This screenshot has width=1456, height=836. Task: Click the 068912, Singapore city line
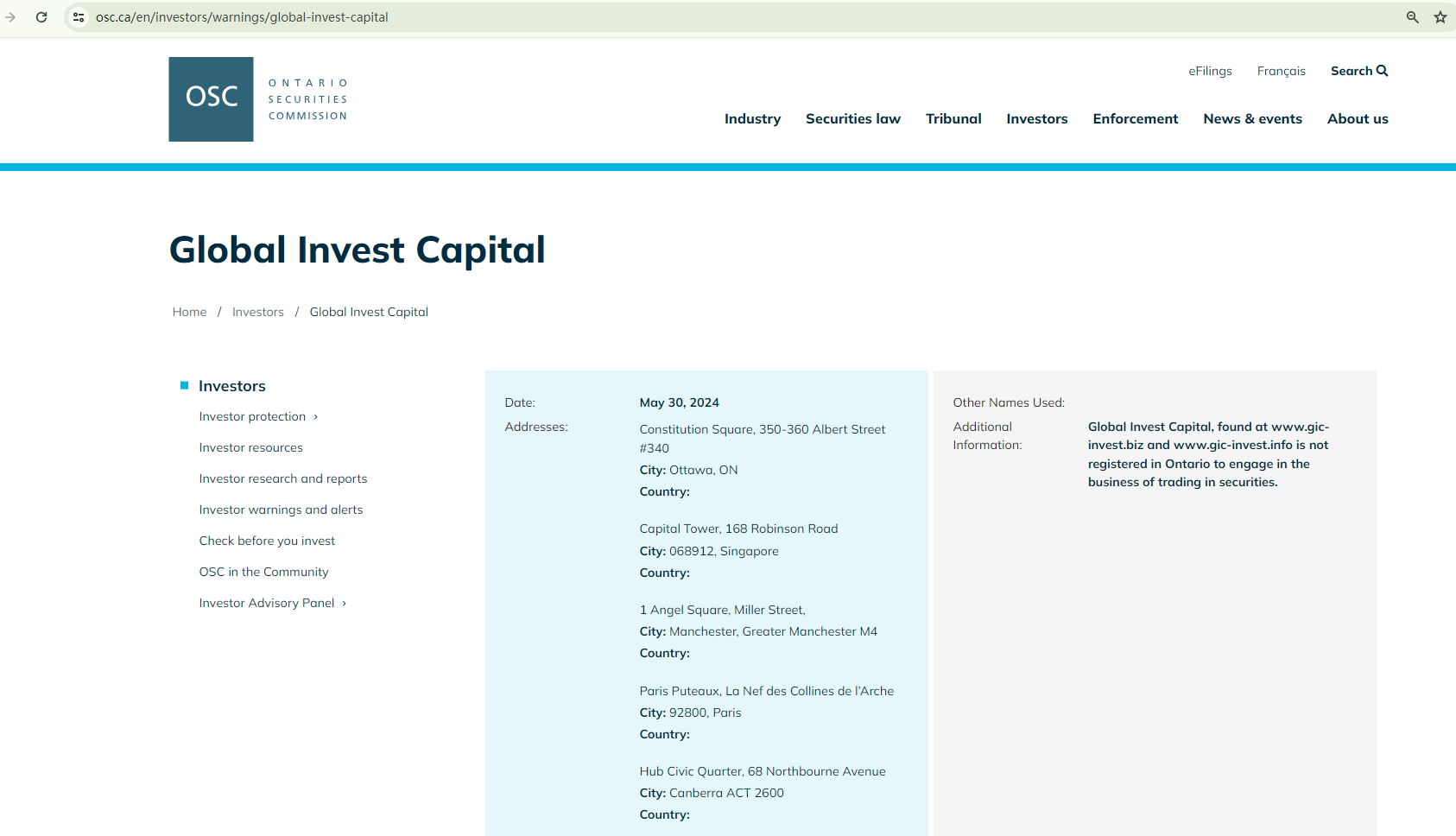click(x=709, y=551)
